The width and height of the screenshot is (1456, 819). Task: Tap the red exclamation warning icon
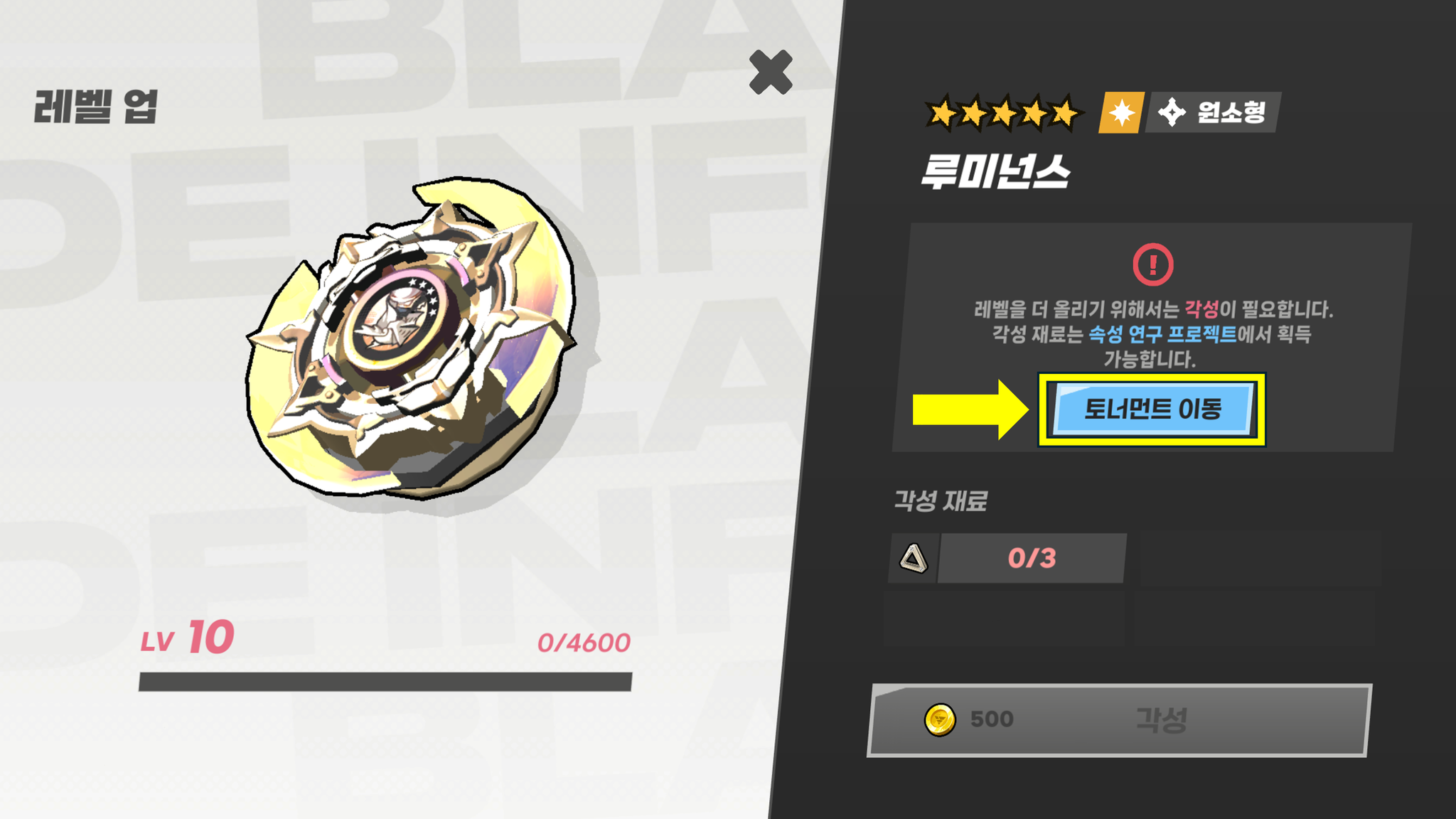(x=1152, y=264)
